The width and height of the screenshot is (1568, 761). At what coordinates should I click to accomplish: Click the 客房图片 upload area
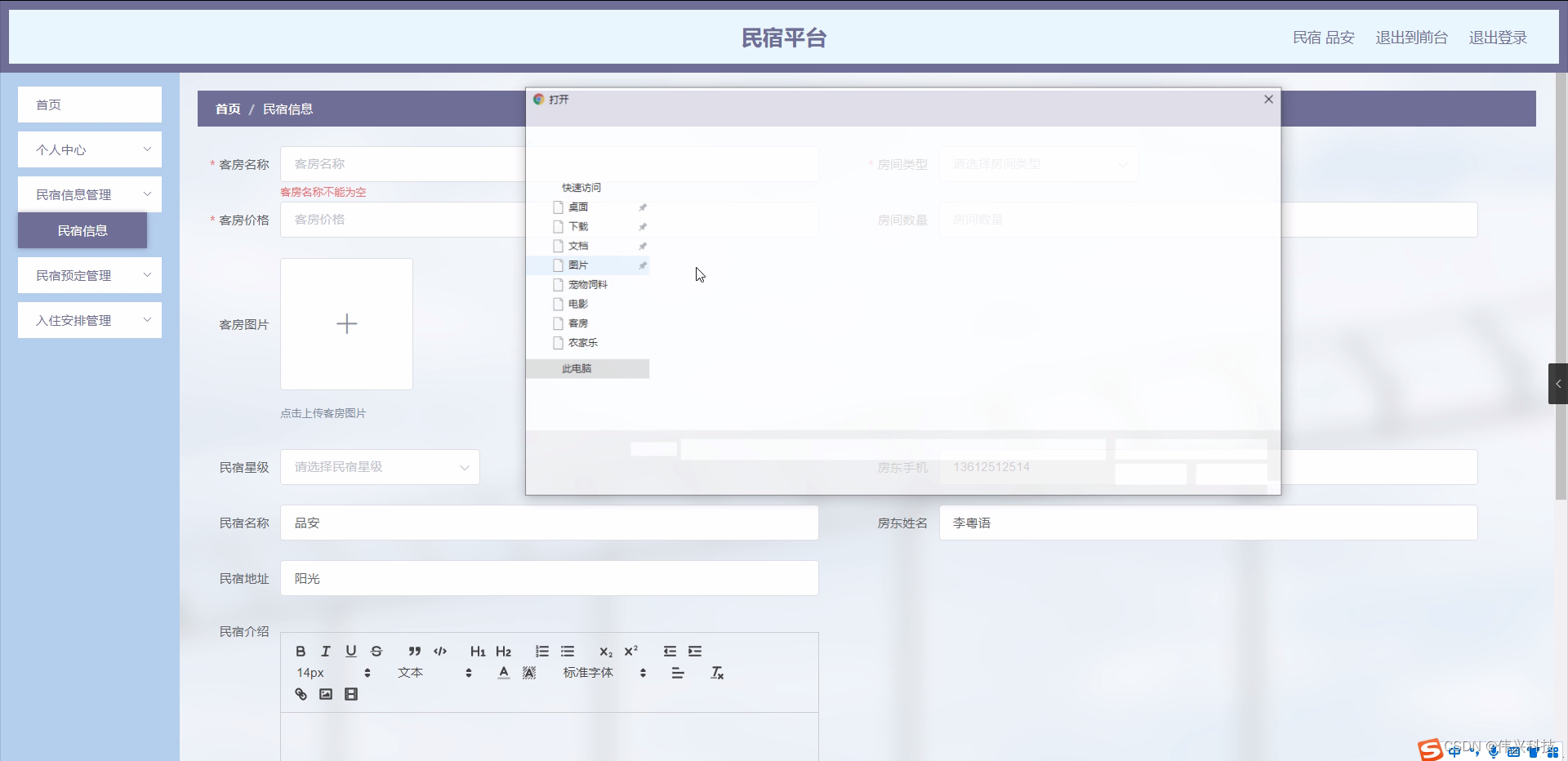coord(346,324)
